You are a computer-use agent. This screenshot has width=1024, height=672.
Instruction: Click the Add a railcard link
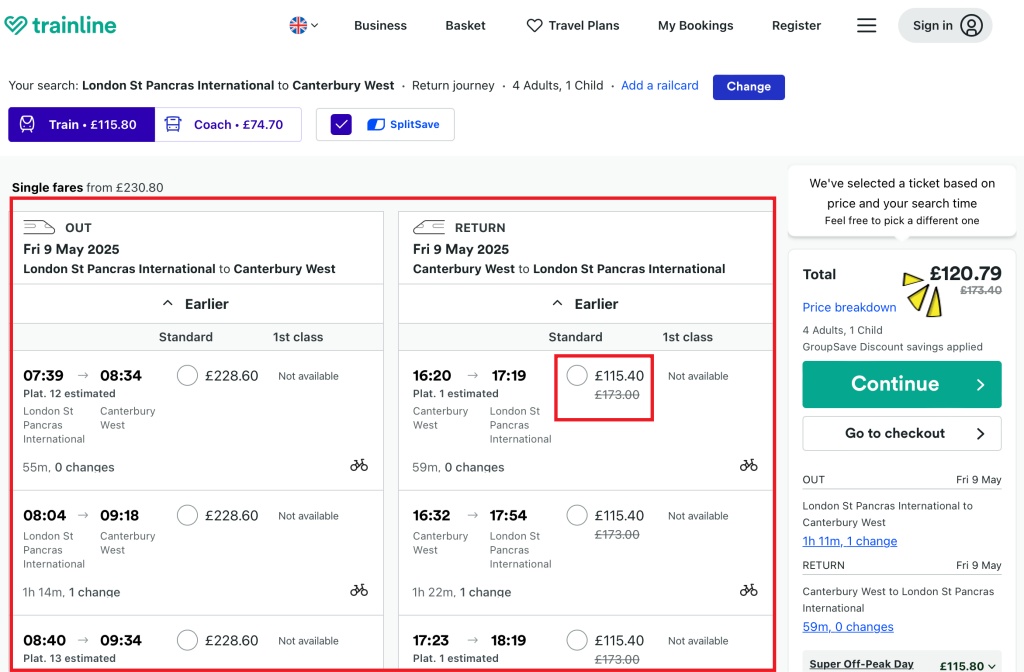pyautogui.click(x=660, y=86)
